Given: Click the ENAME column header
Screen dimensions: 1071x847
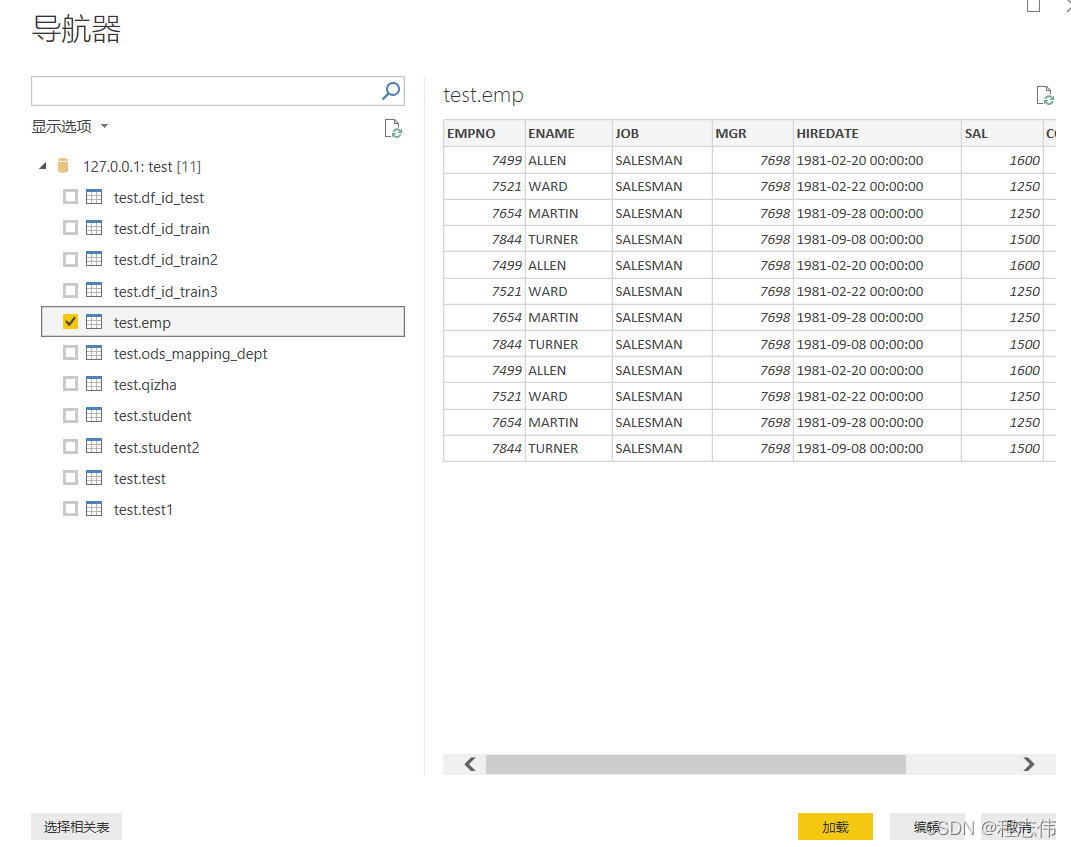Looking at the screenshot, I should (x=568, y=133).
